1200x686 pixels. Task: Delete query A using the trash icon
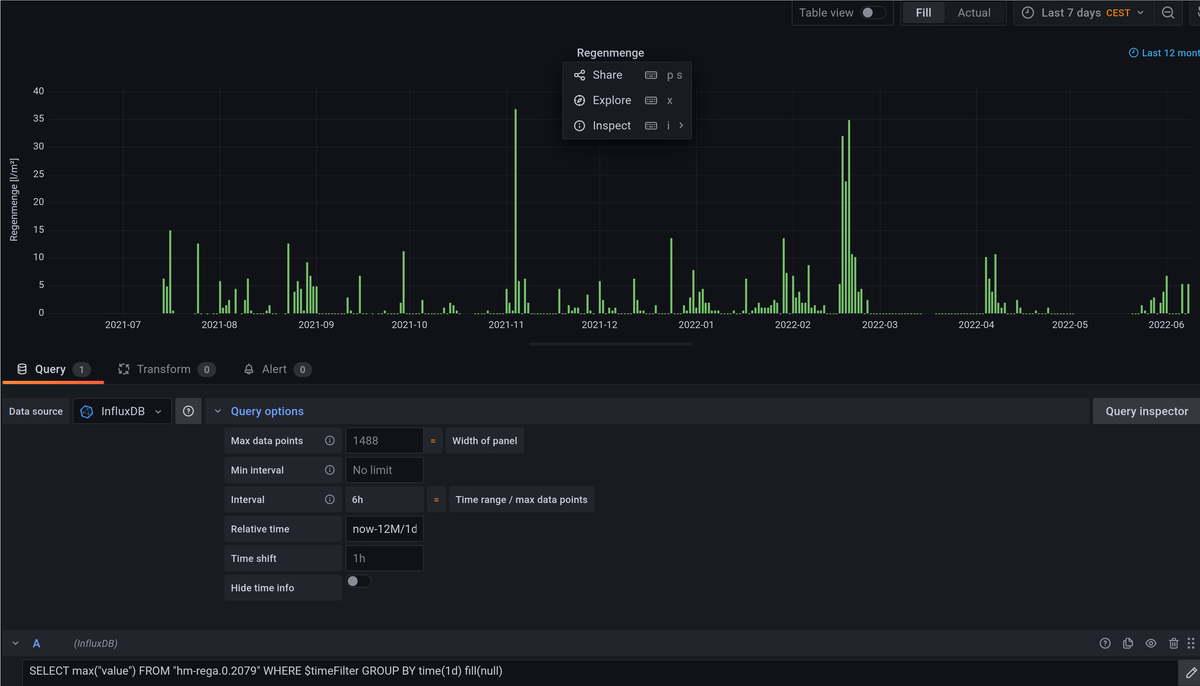[1173, 644]
